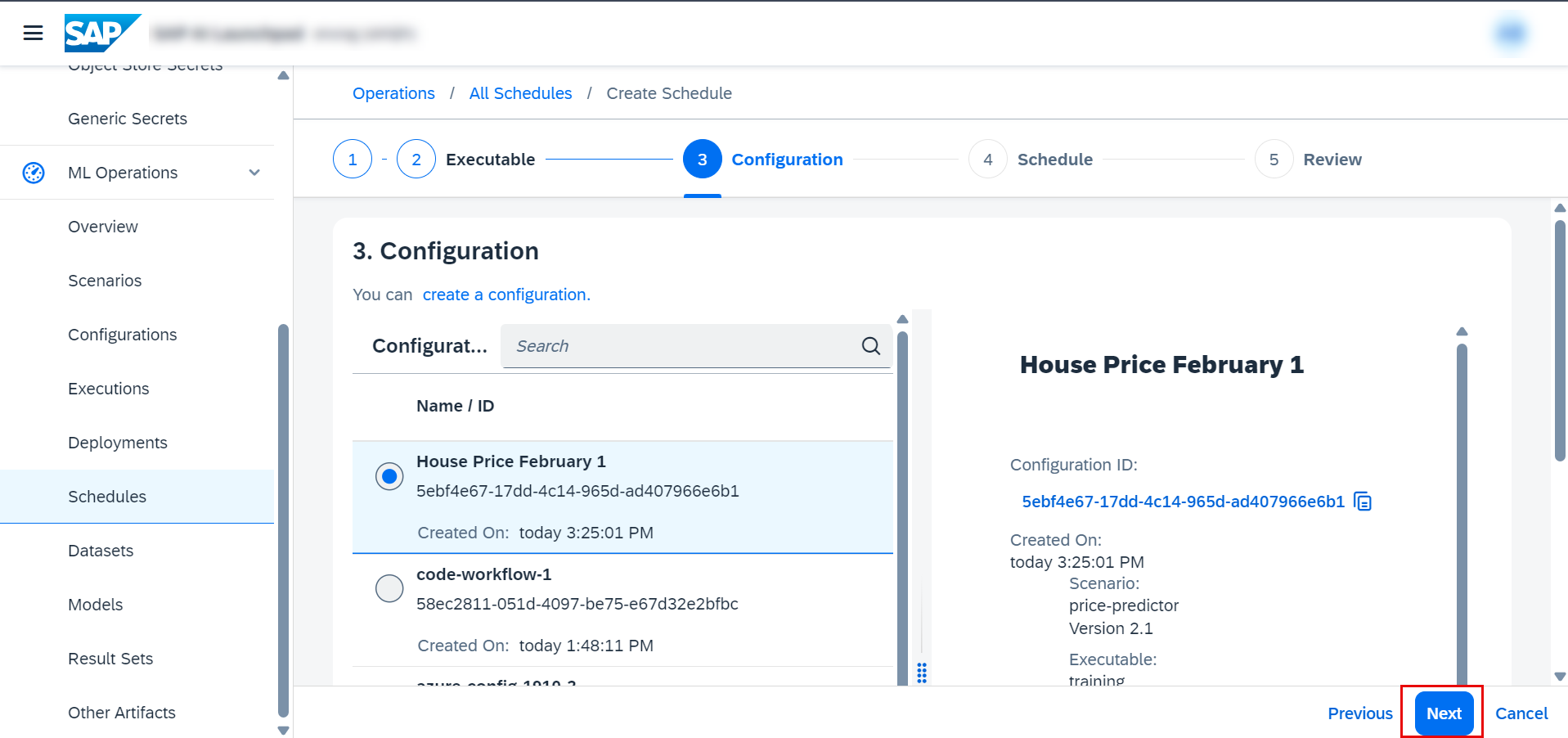Viewport: 1568px width, 738px height.
Task: Open the hamburger navigation menu
Action: coord(33,33)
